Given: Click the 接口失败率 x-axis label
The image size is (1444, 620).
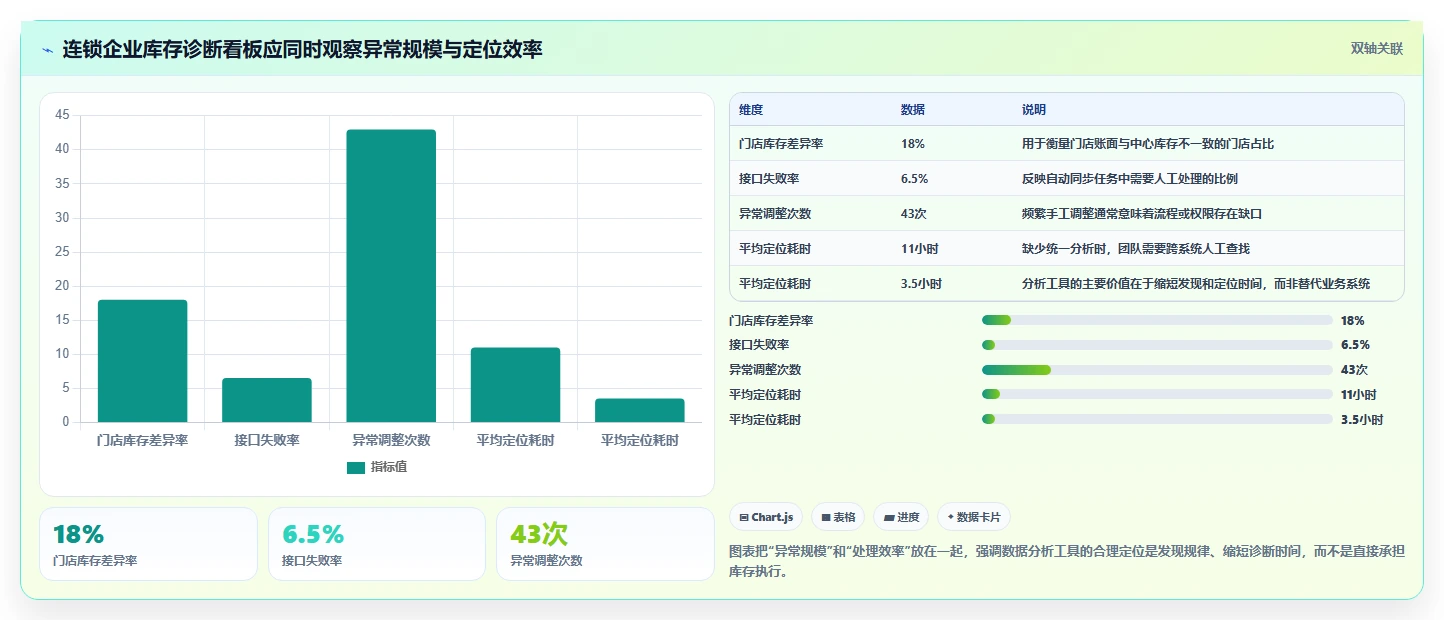Looking at the screenshot, I should pos(267,440).
